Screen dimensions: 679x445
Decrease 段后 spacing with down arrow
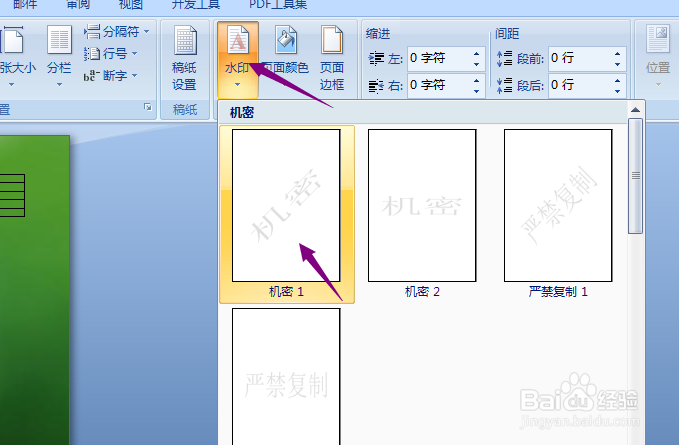pos(618,91)
